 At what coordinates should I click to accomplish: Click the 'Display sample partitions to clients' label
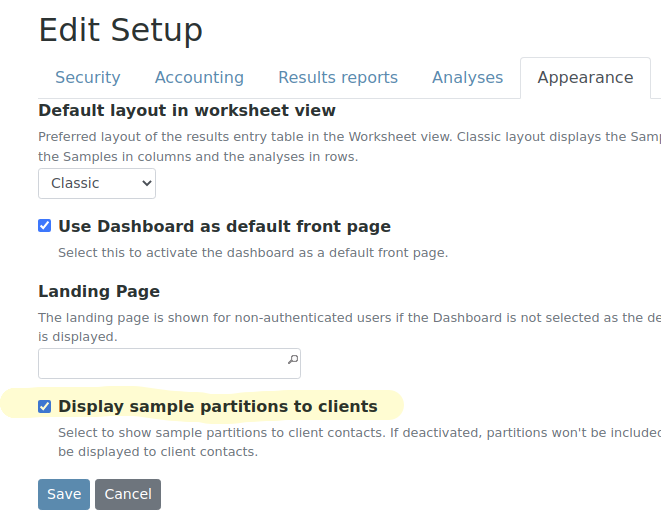[218, 406]
